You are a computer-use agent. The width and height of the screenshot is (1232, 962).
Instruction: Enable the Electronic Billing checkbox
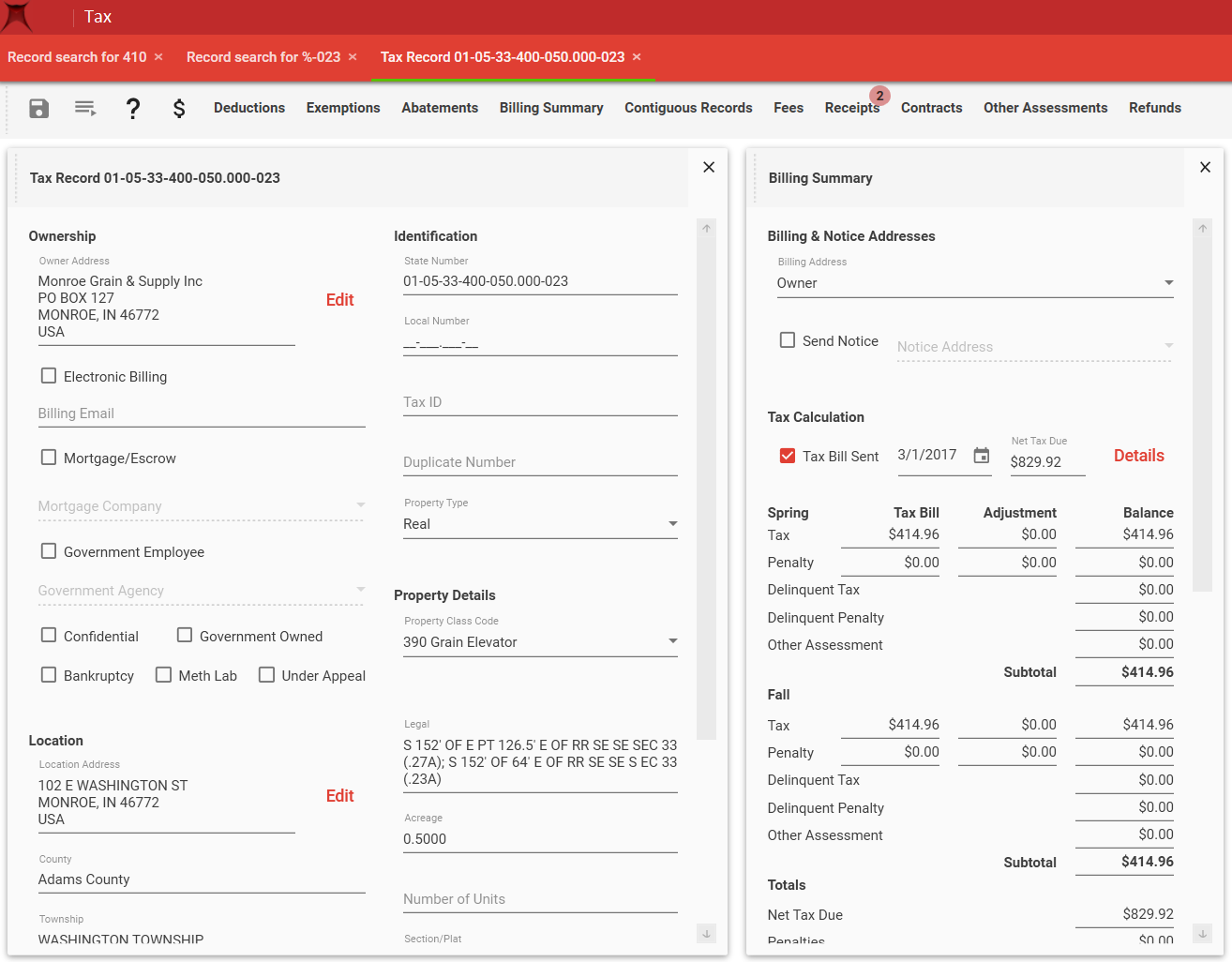click(x=49, y=376)
